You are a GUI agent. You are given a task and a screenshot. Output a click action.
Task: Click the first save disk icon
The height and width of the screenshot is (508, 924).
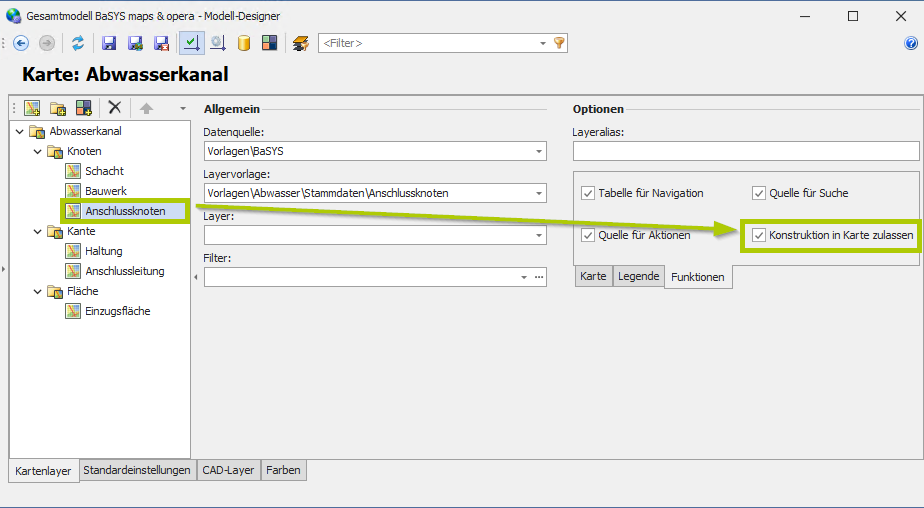click(109, 43)
